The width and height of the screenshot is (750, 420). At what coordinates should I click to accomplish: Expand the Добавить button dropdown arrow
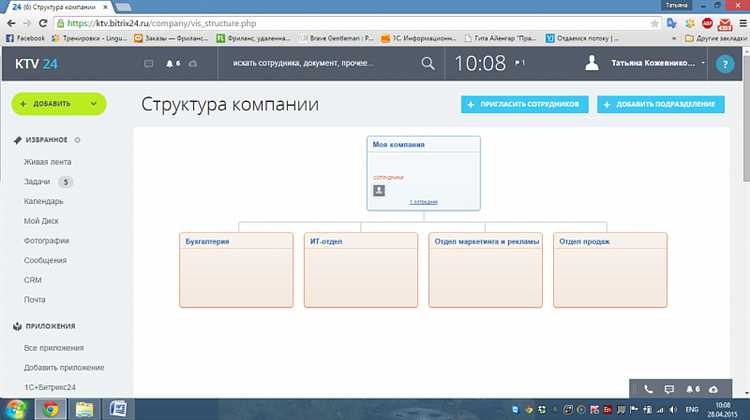[94, 104]
